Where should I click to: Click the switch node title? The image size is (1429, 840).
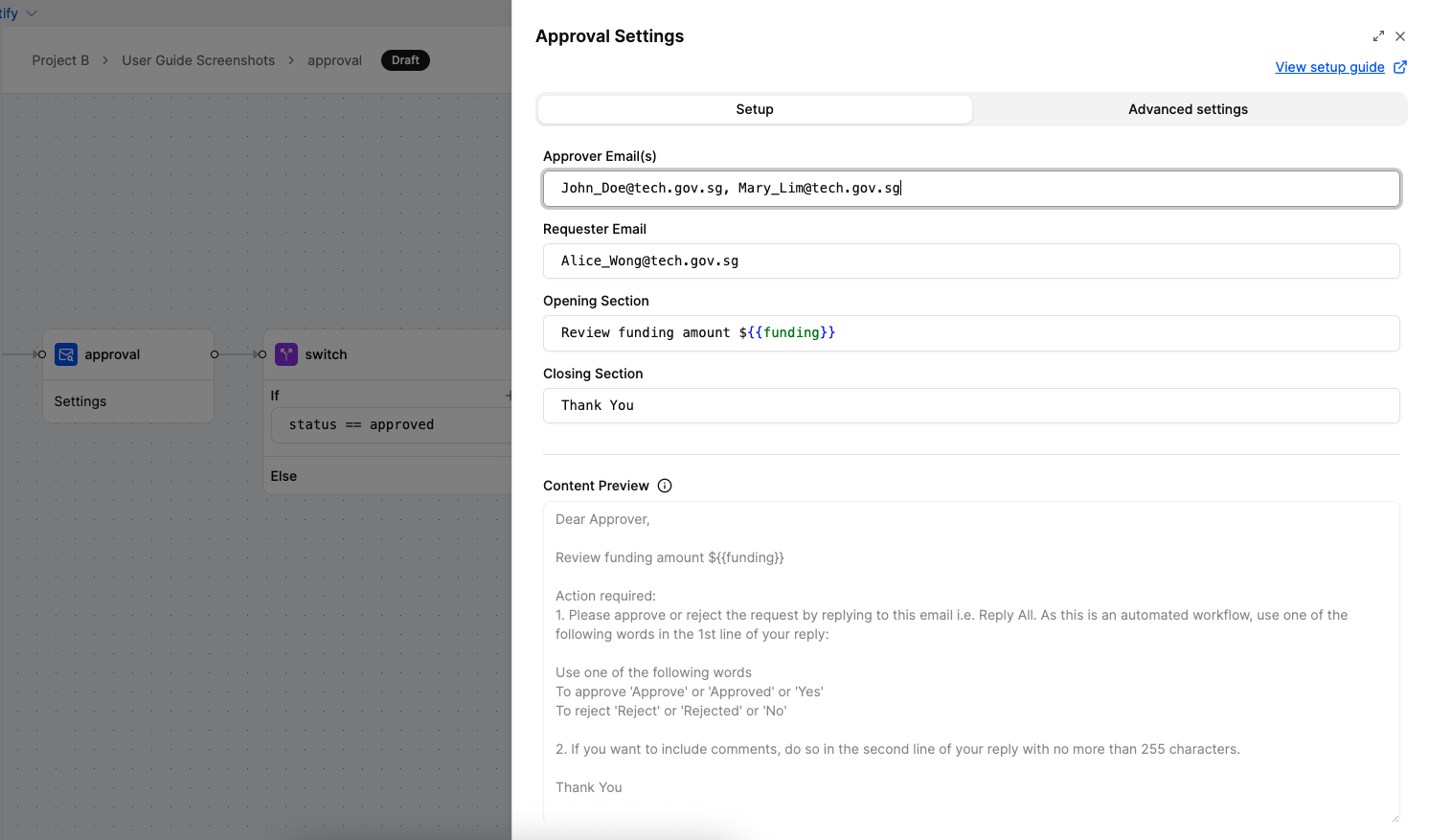pyautogui.click(x=326, y=354)
